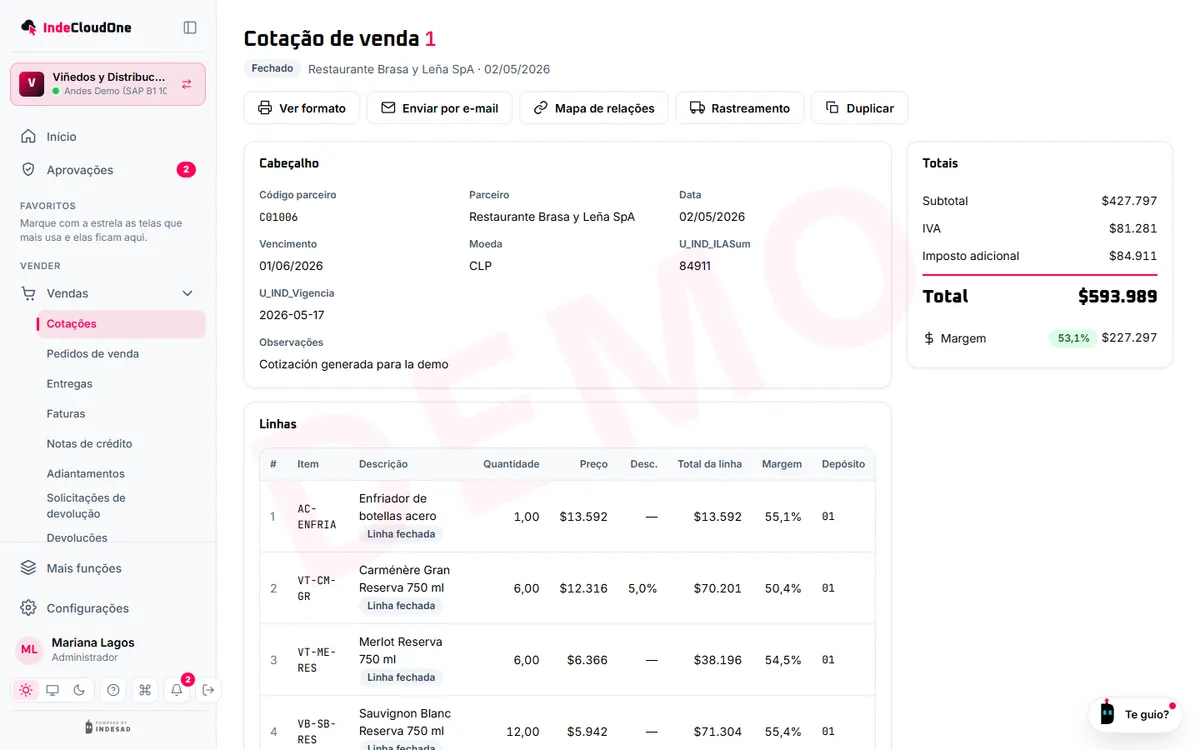This screenshot has height=750, width=1200.
Task: Click the link icon in Mapa de relações
Action: (x=541, y=108)
